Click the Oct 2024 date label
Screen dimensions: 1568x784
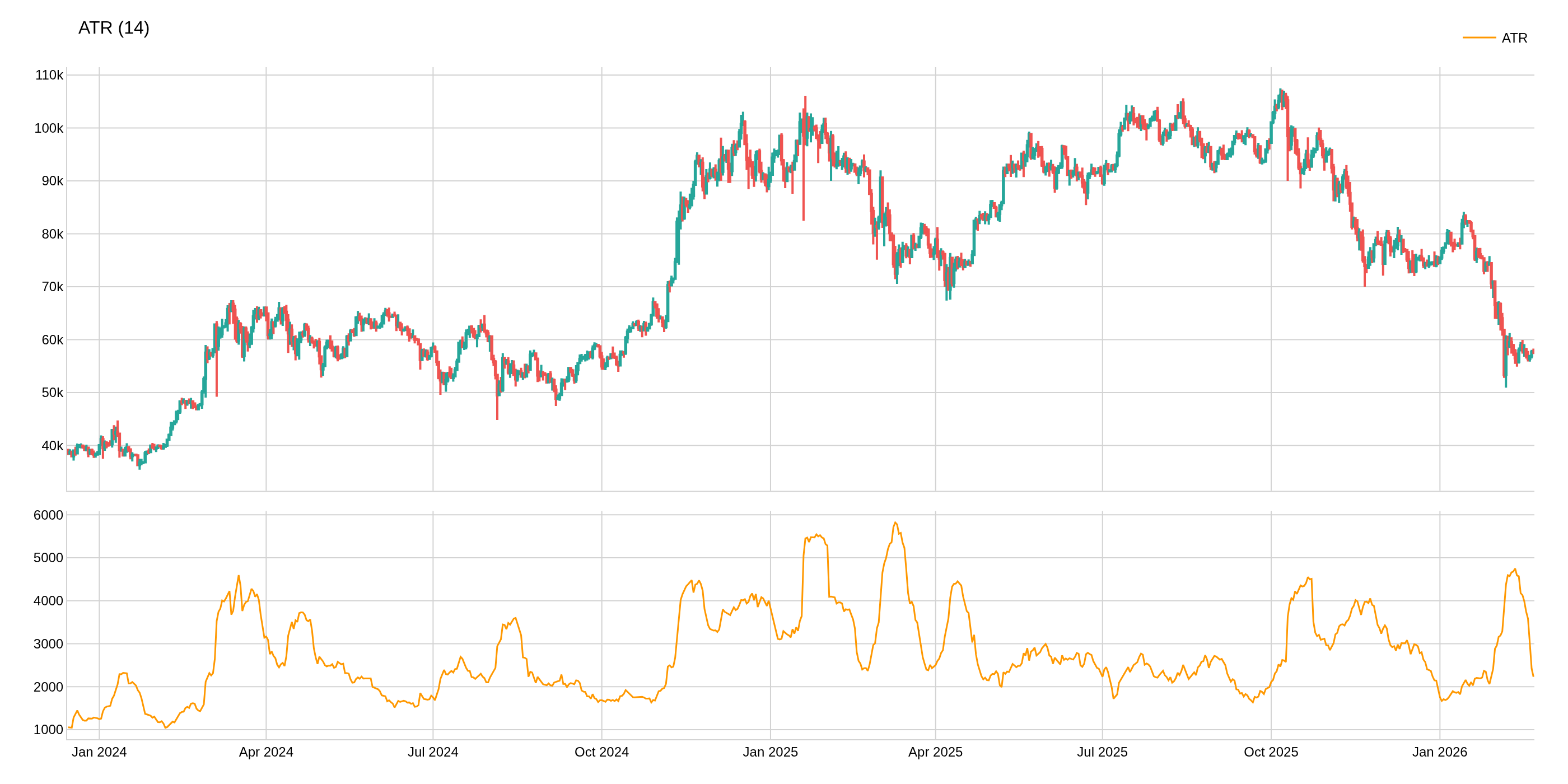[603, 752]
